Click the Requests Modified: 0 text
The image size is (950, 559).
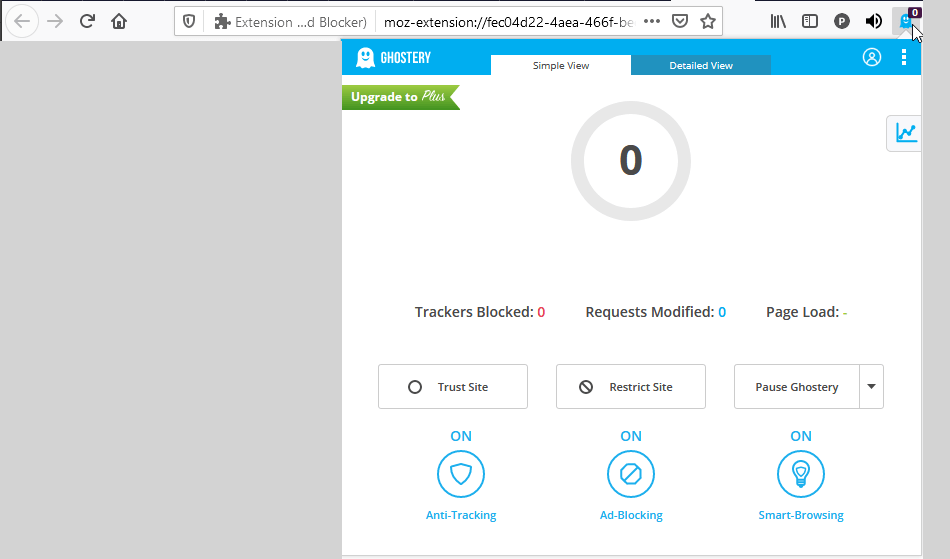656,312
